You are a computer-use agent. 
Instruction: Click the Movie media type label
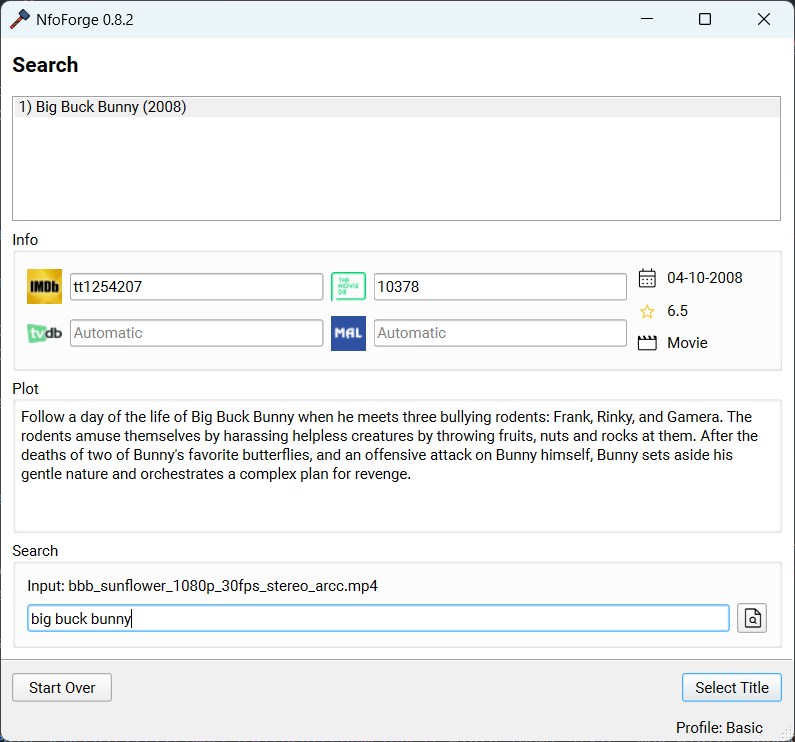point(687,343)
